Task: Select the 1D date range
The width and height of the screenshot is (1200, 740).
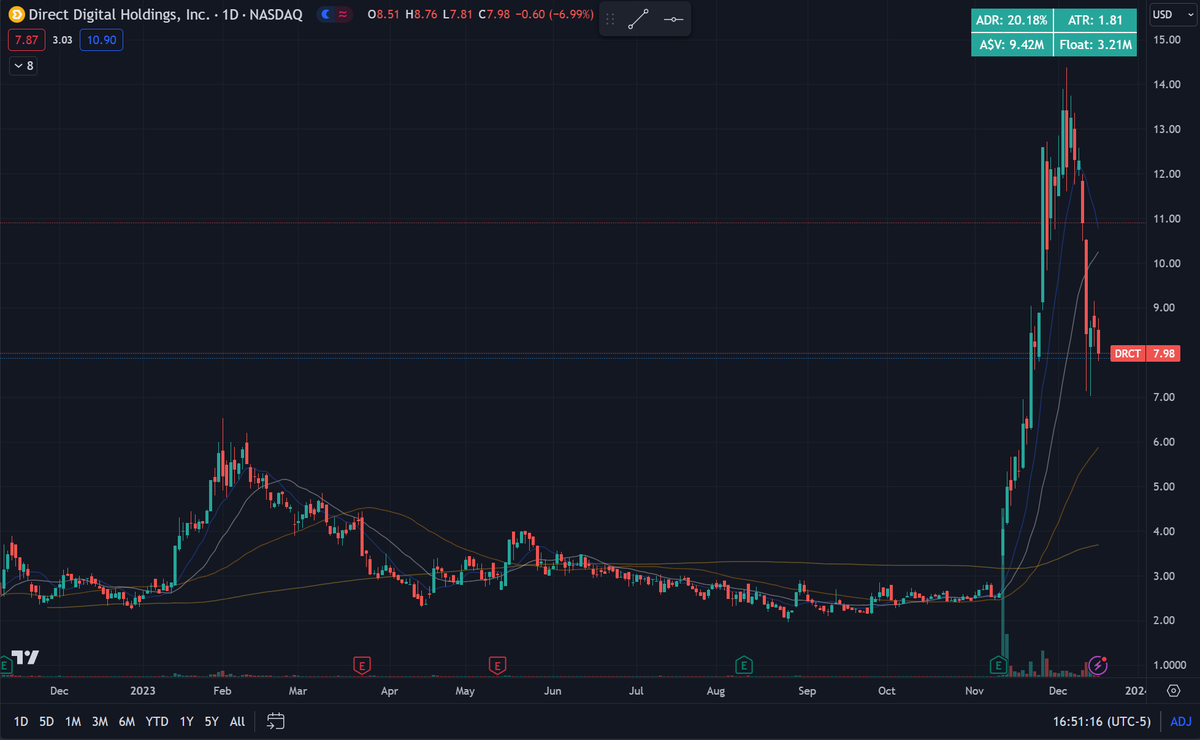Action: coord(21,721)
